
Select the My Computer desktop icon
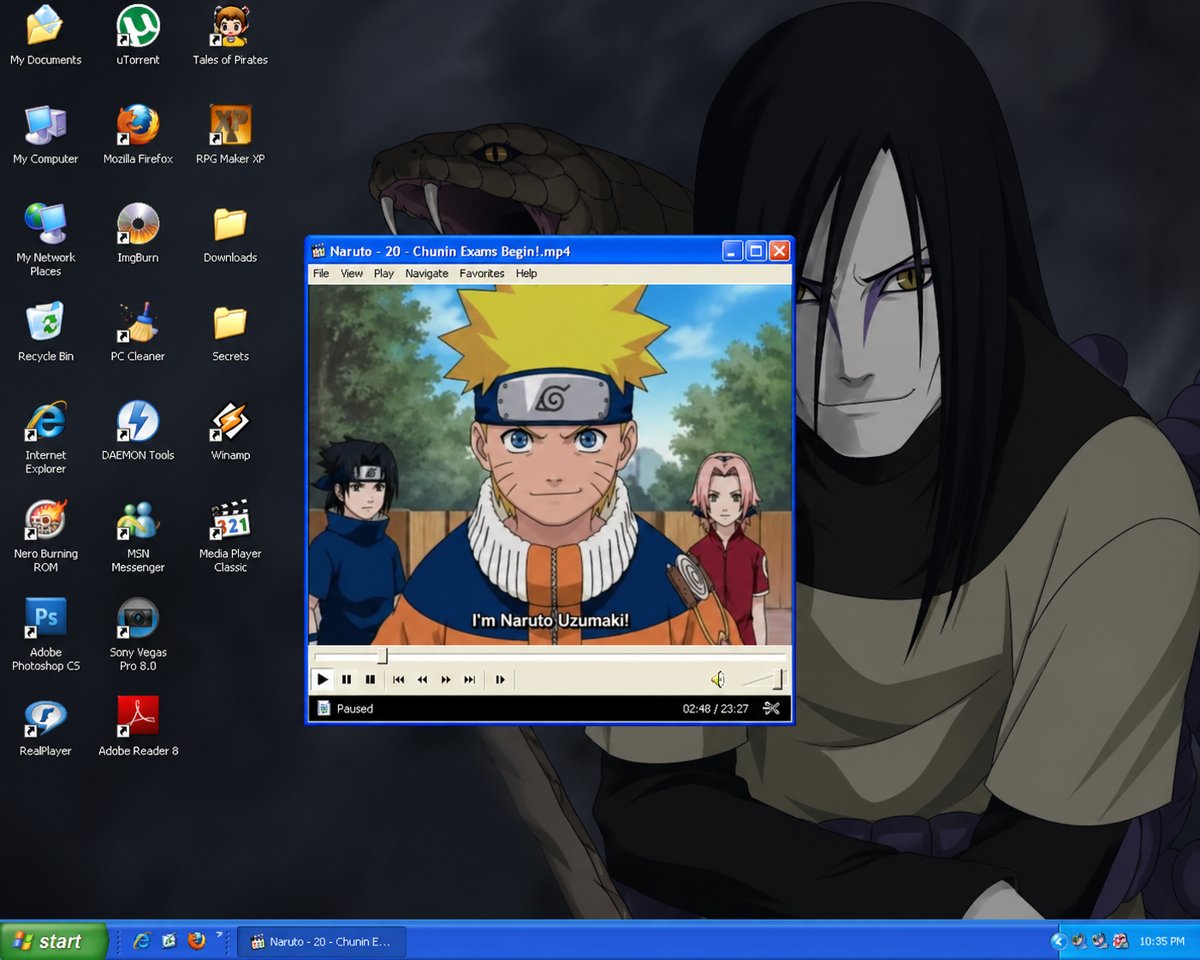click(45, 135)
